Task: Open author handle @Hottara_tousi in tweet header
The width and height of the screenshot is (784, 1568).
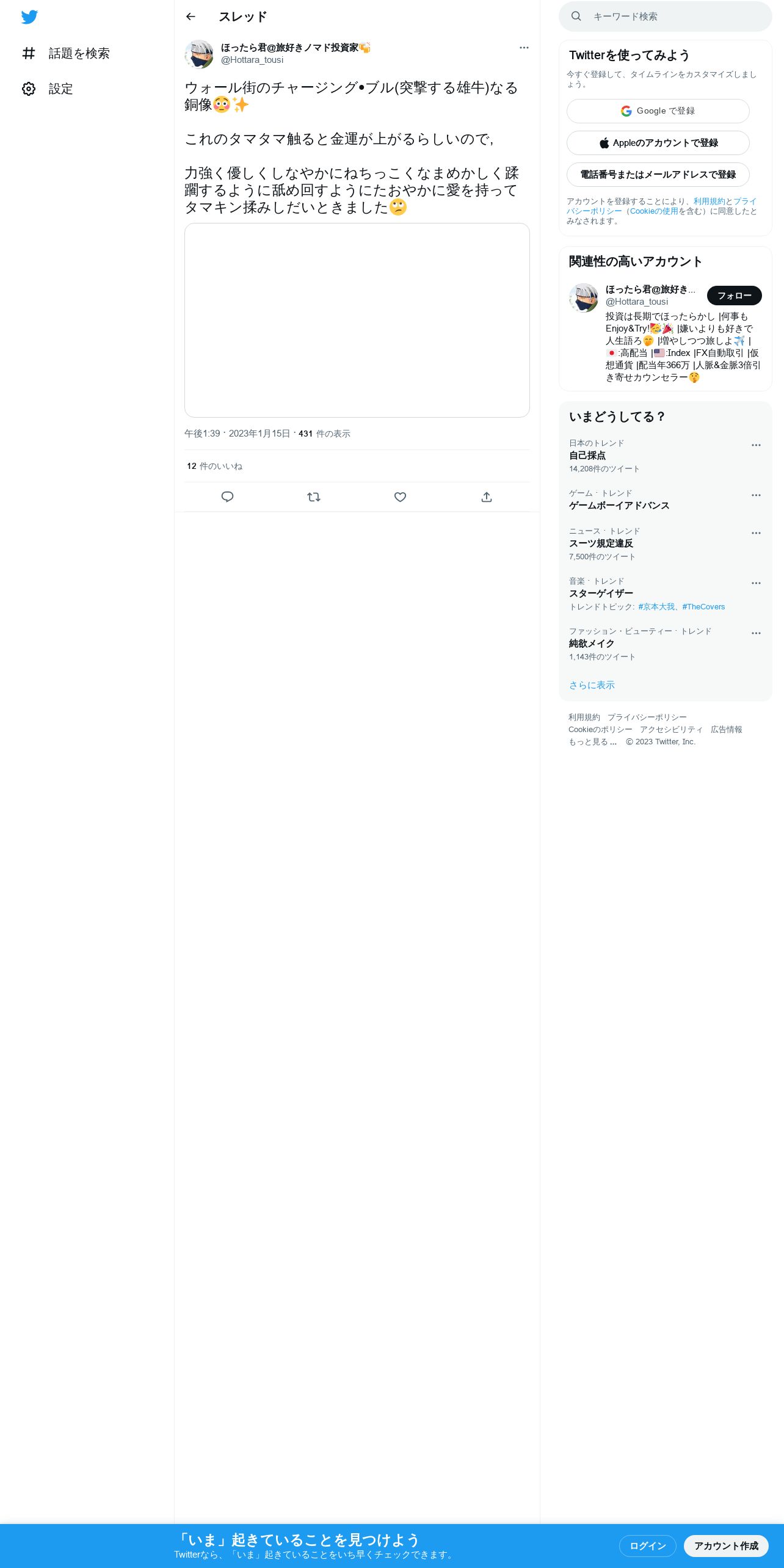Action: (x=252, y=60)
